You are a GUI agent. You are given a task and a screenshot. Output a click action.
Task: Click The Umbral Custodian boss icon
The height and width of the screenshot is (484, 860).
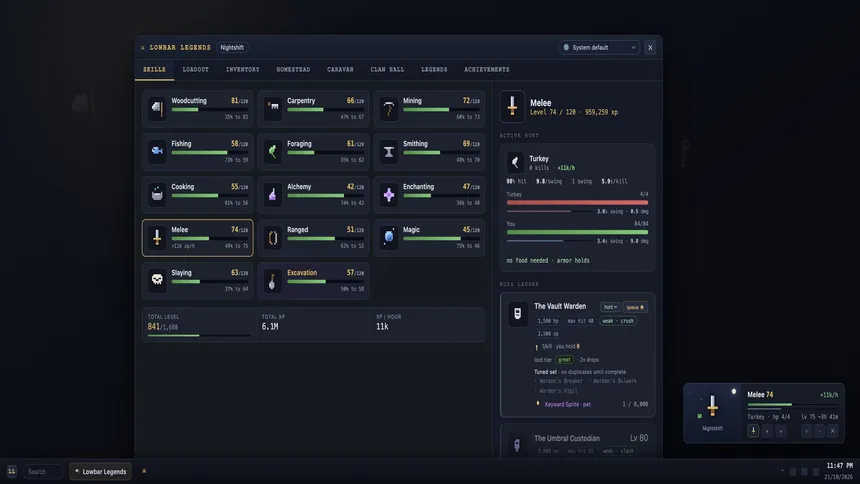point(517,443)
